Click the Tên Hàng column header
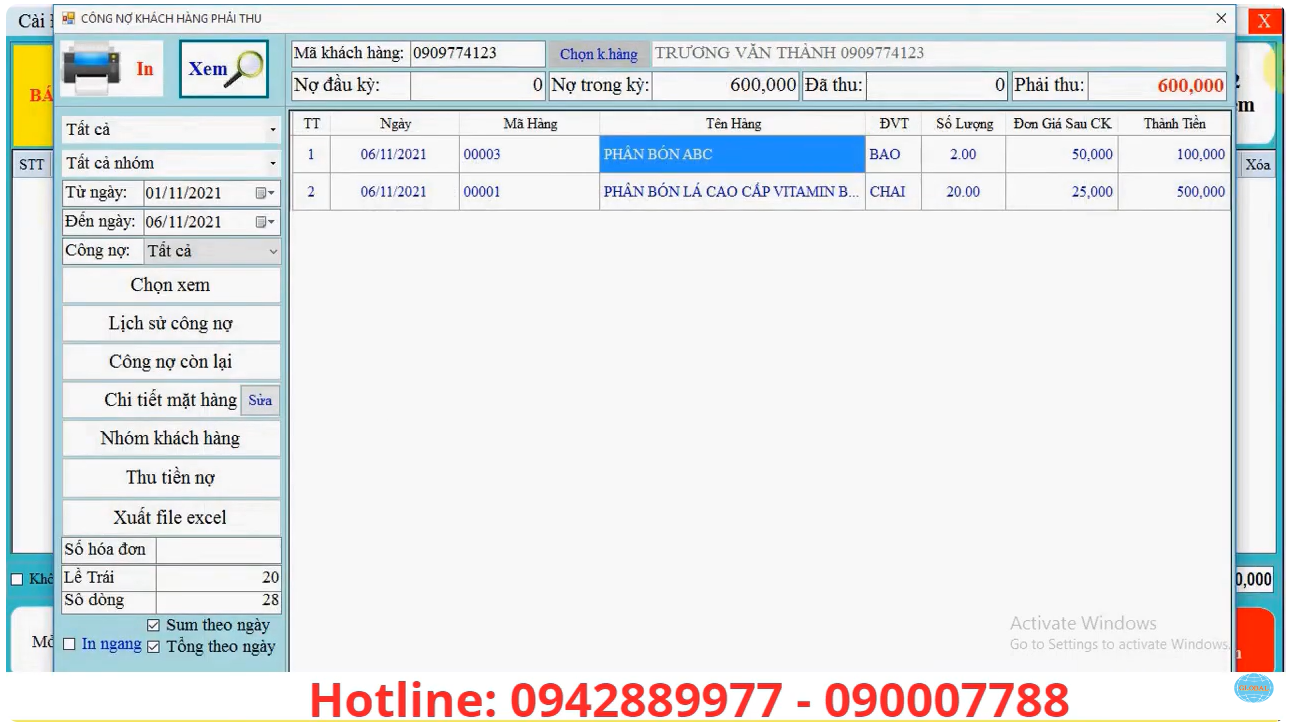The height and width of the screenshot is (726, 1290). (x=733, y=124)
